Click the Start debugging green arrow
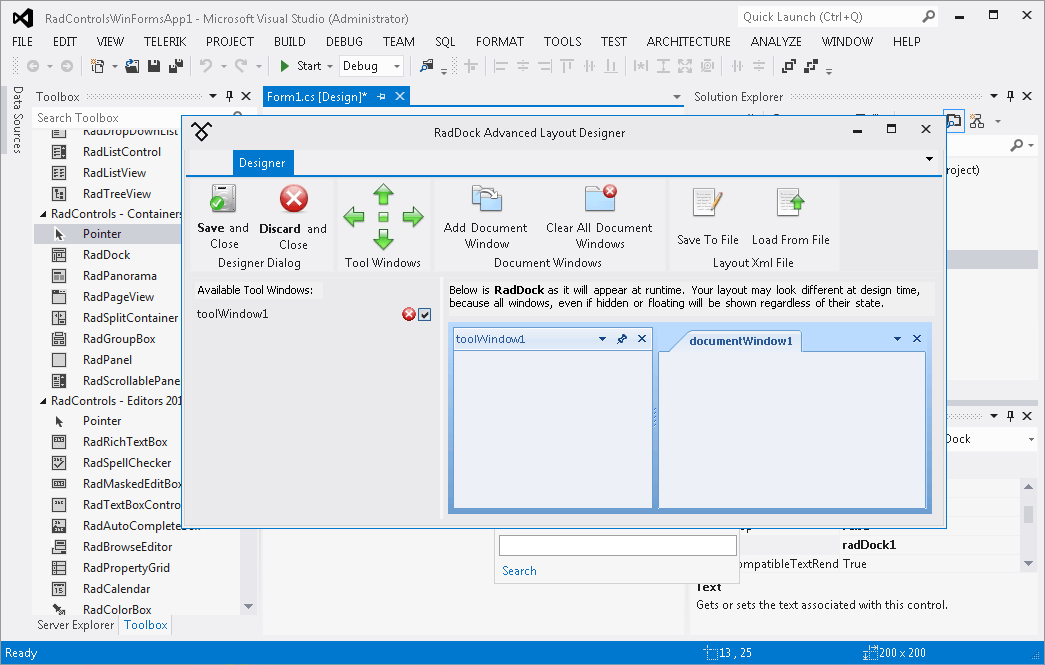Viewport: 1045px width, 665px height. (285, 66)
